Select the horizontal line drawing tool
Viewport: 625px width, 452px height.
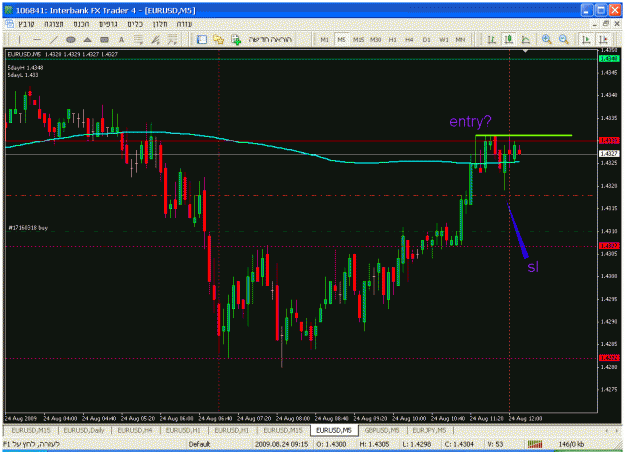(37, 39)
